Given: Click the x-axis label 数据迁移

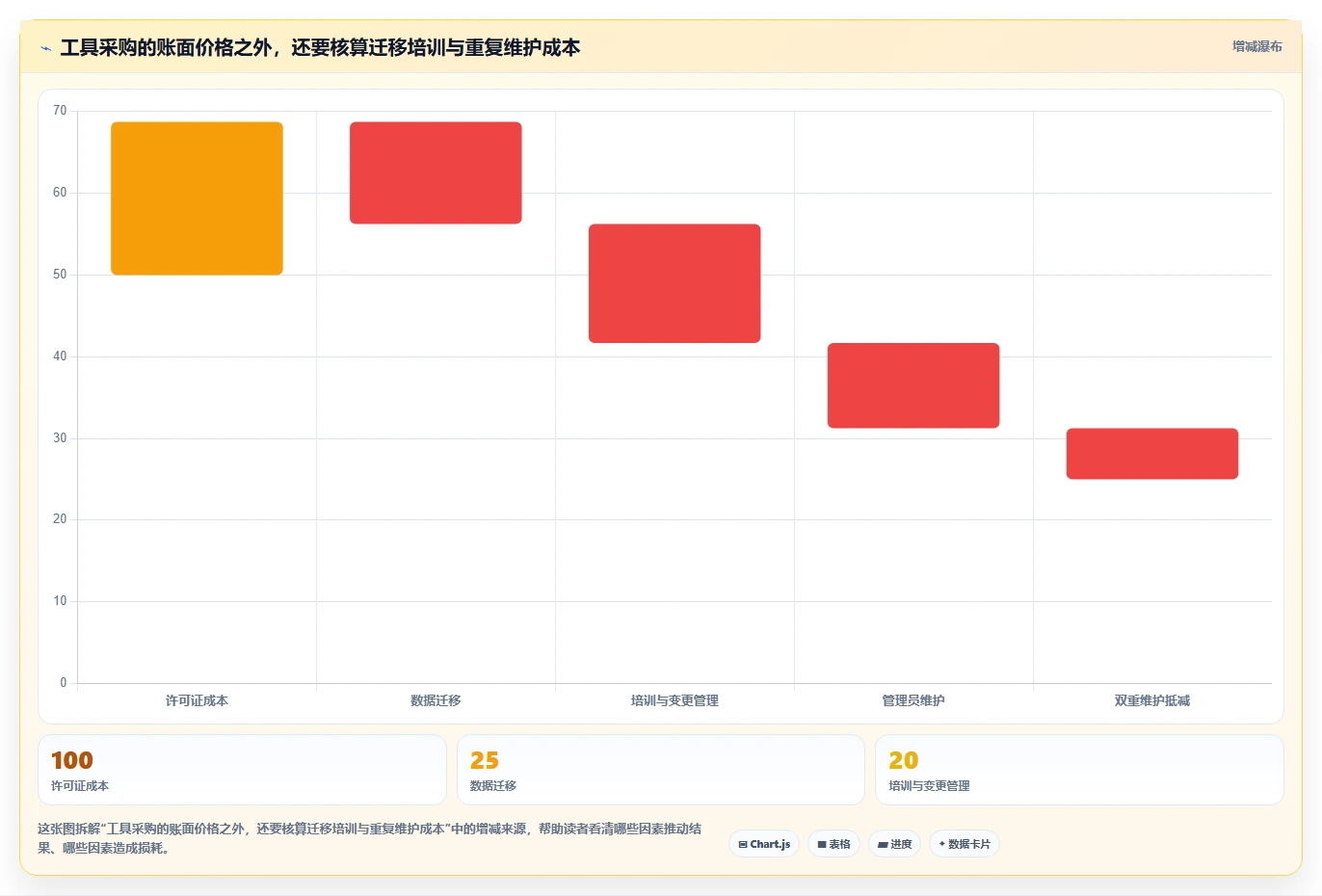Looking at the screenshot, I should 436,700.
